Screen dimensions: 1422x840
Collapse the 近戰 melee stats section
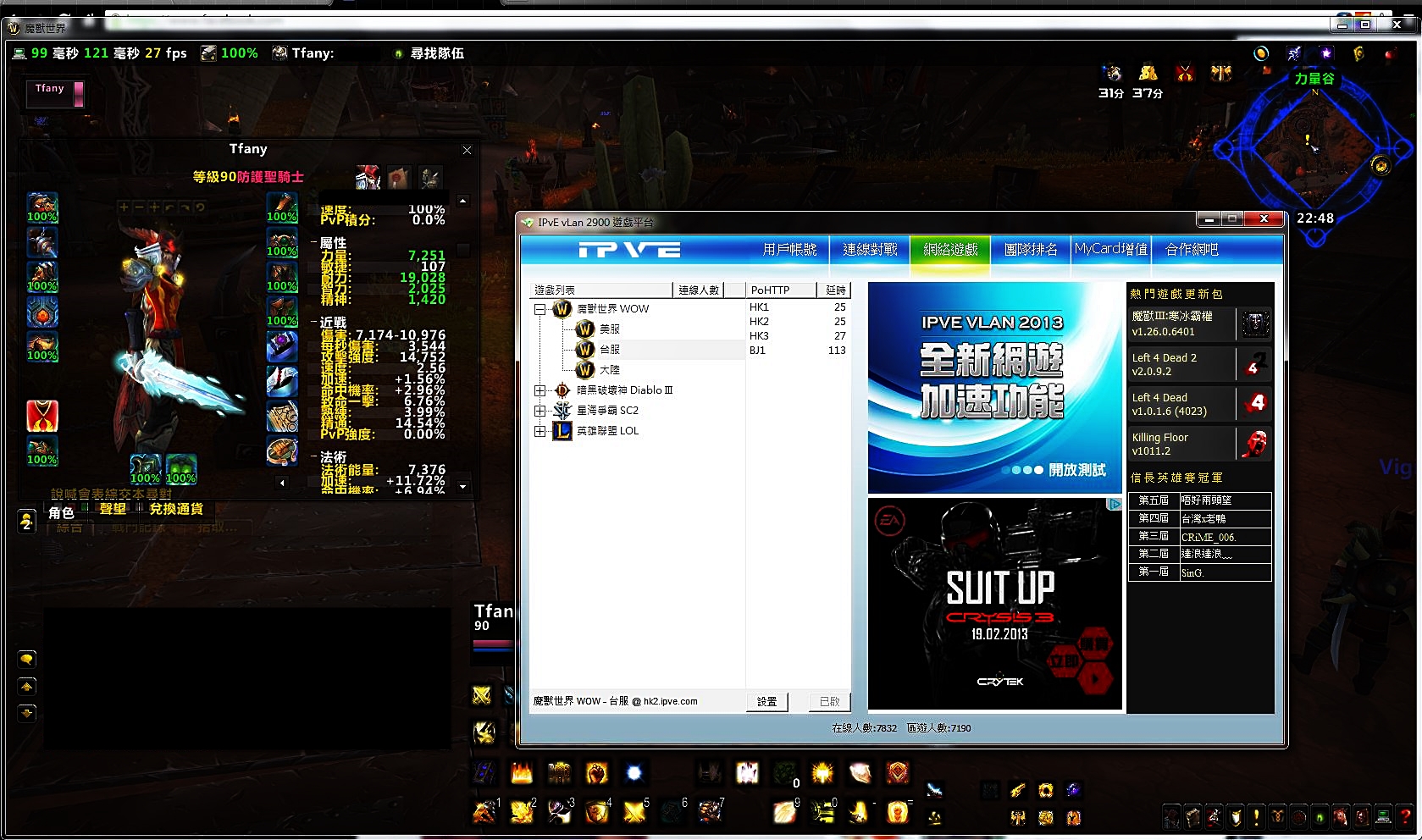pos(314,323)
